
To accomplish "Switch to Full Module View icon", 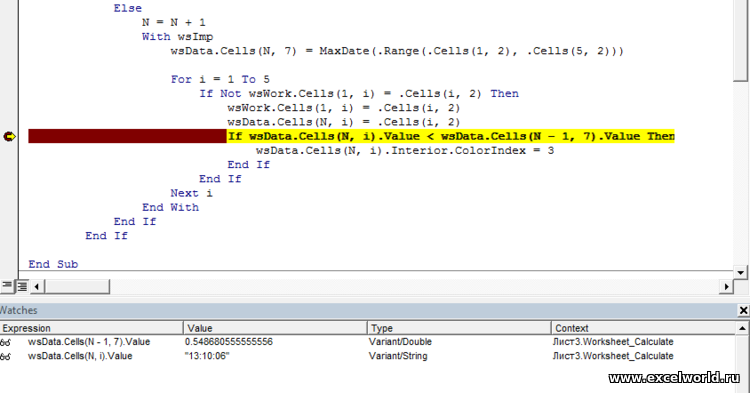I will (x=22, y=286).
